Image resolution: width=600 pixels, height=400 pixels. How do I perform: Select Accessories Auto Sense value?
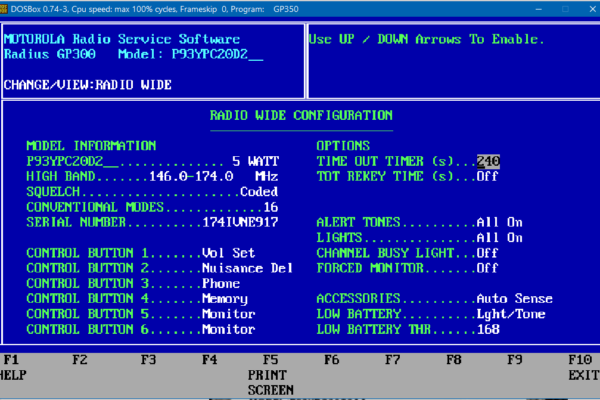click(x=515, y=299)
